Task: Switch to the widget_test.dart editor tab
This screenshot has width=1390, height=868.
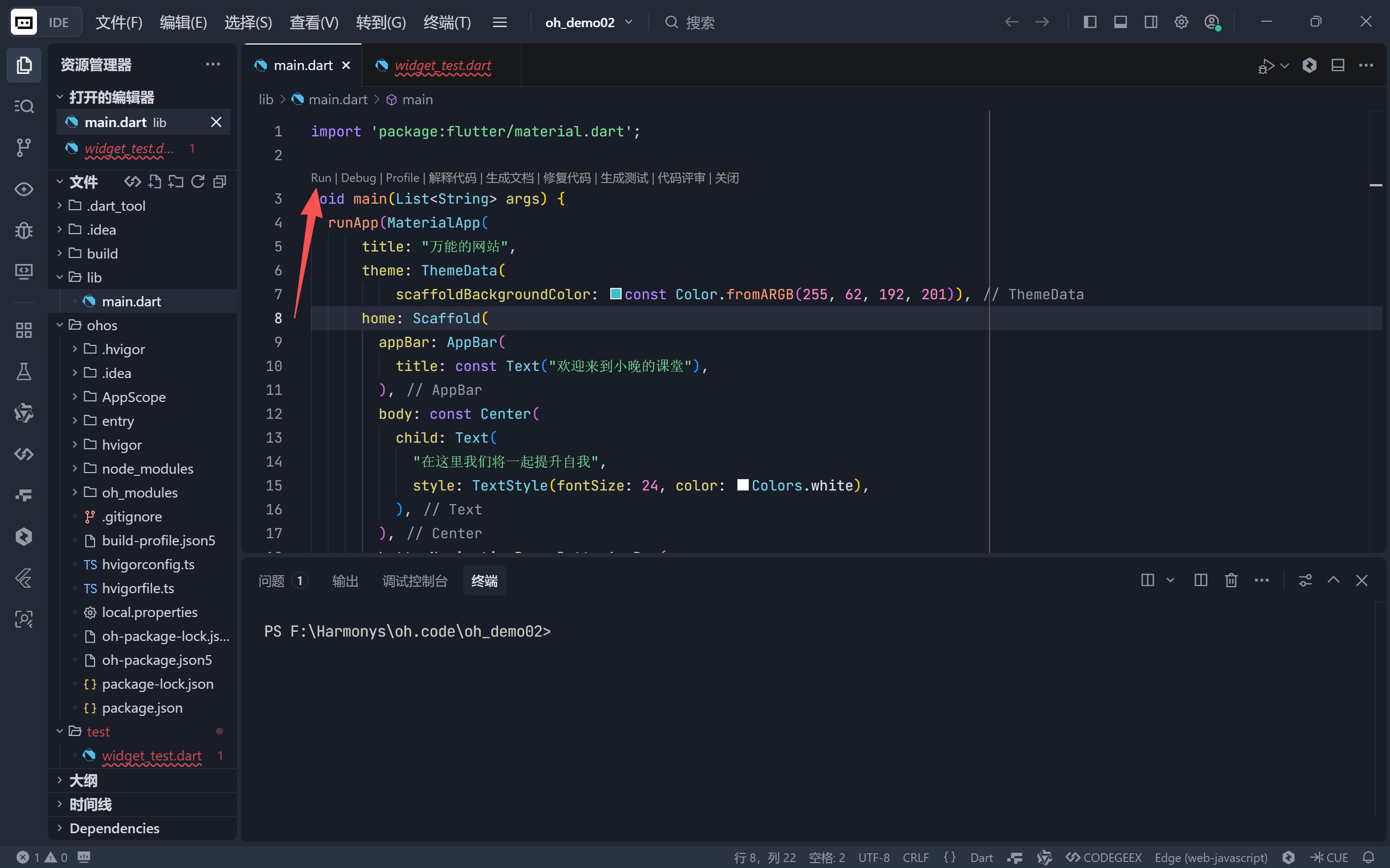Action: click(442, 65)
